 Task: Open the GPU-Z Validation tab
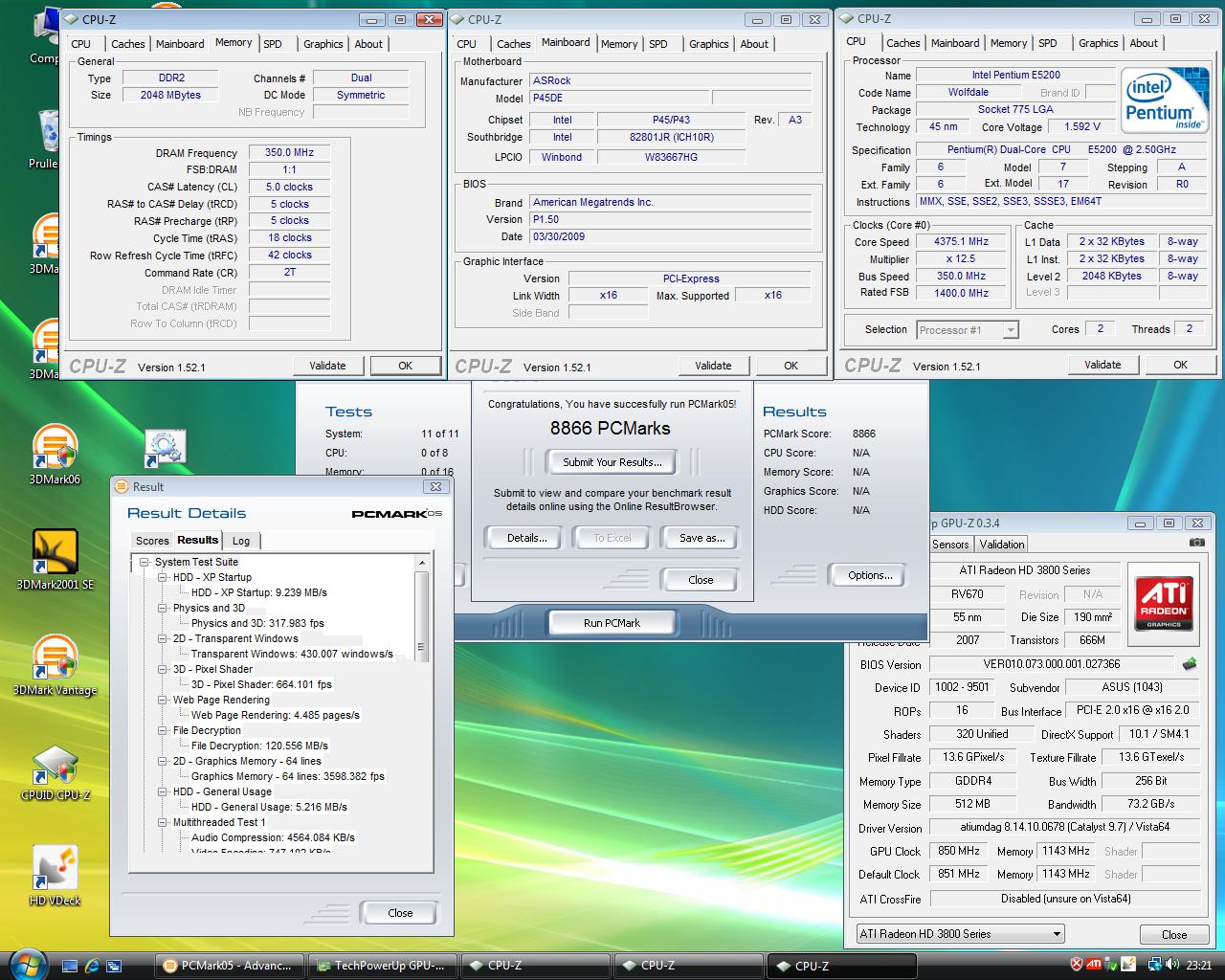tap(1002, 545)
